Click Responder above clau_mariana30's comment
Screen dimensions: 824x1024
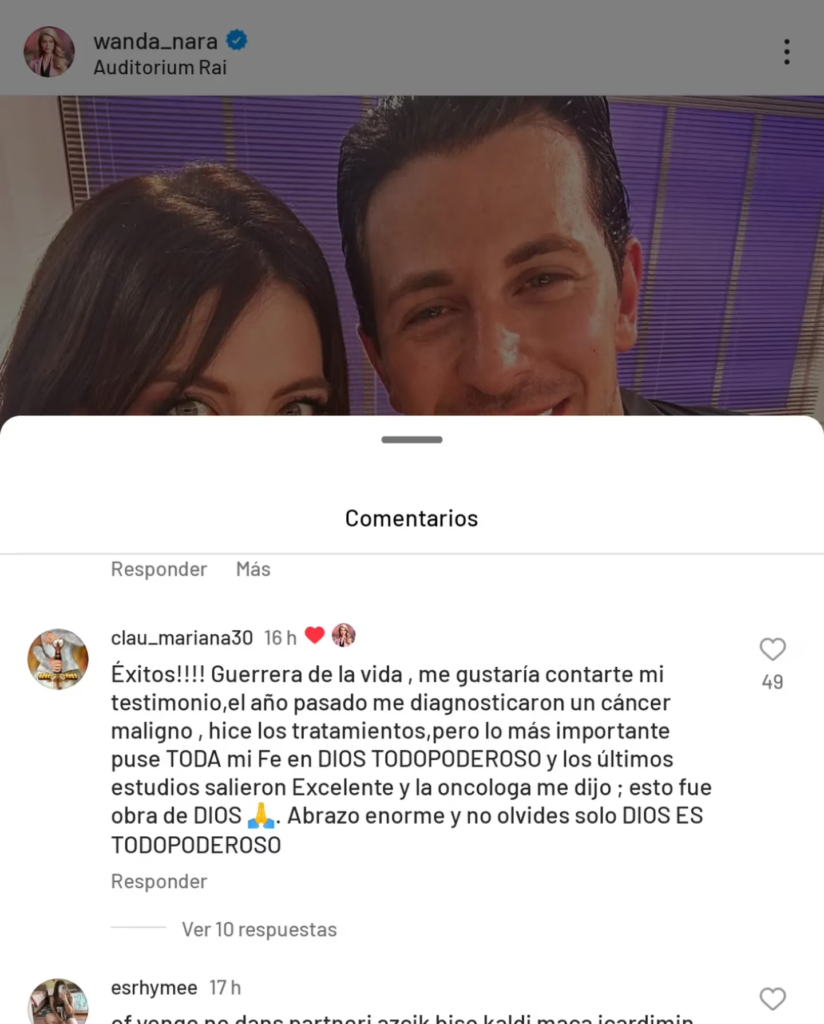click(x=159, y=569)
